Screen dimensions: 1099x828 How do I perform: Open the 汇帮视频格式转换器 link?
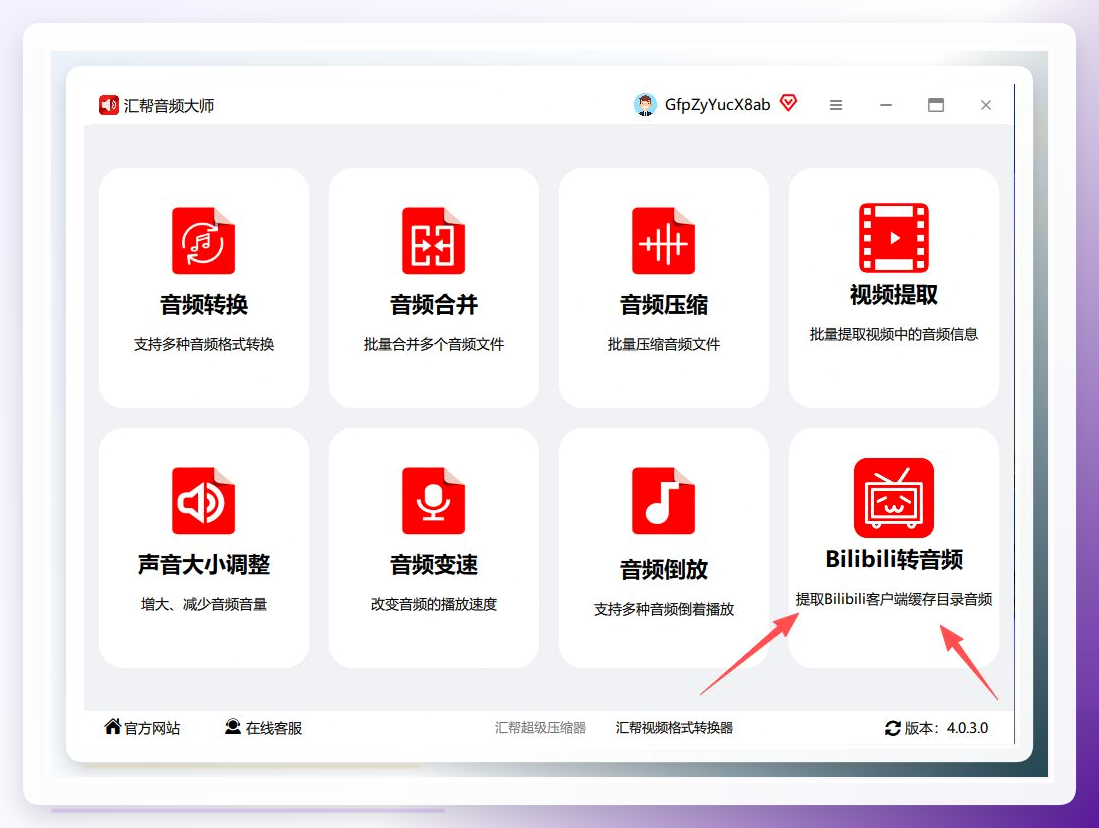click(674, 728)
